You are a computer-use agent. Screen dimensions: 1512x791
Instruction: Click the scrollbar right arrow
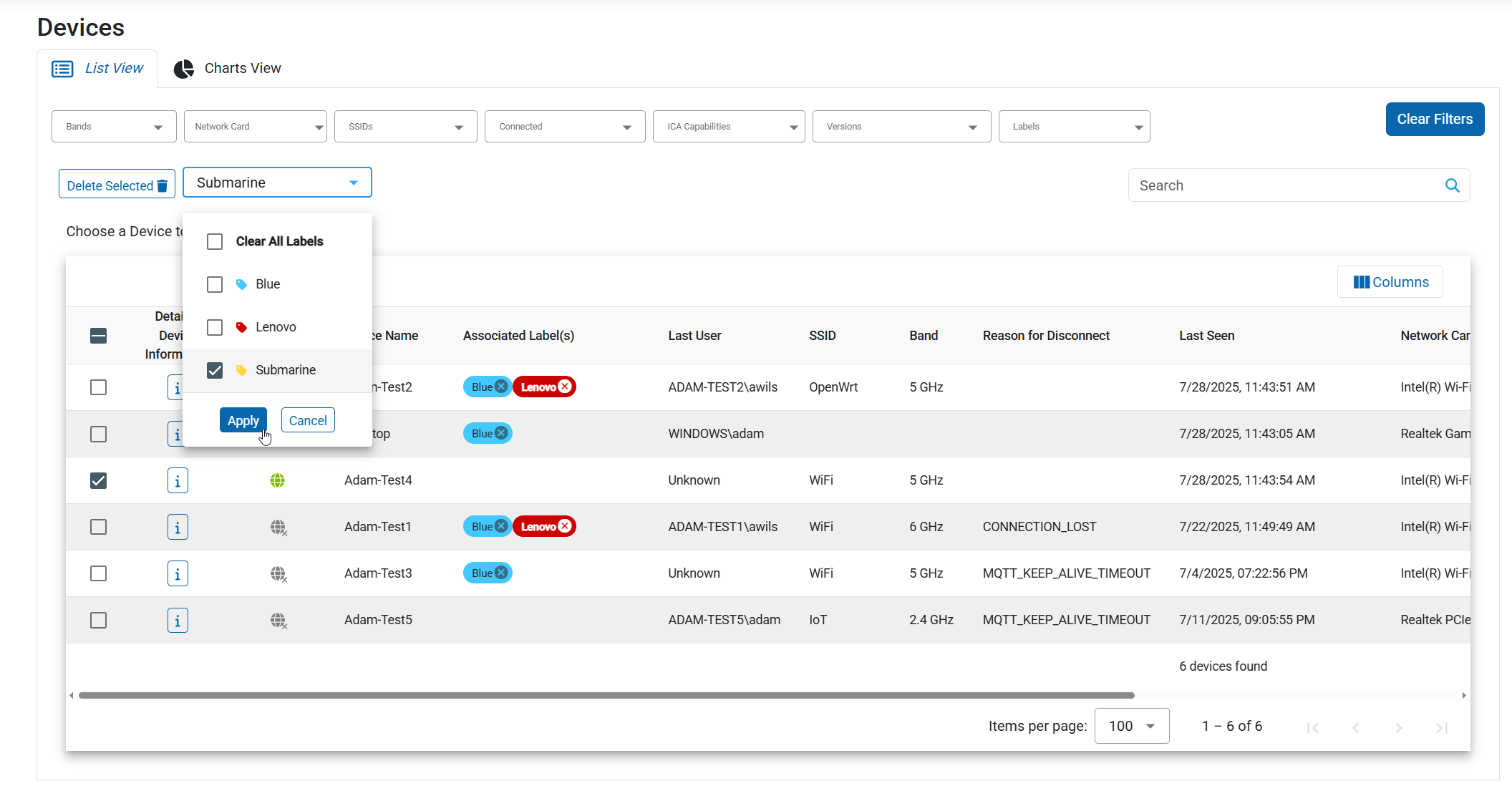tap(1464, 695)
